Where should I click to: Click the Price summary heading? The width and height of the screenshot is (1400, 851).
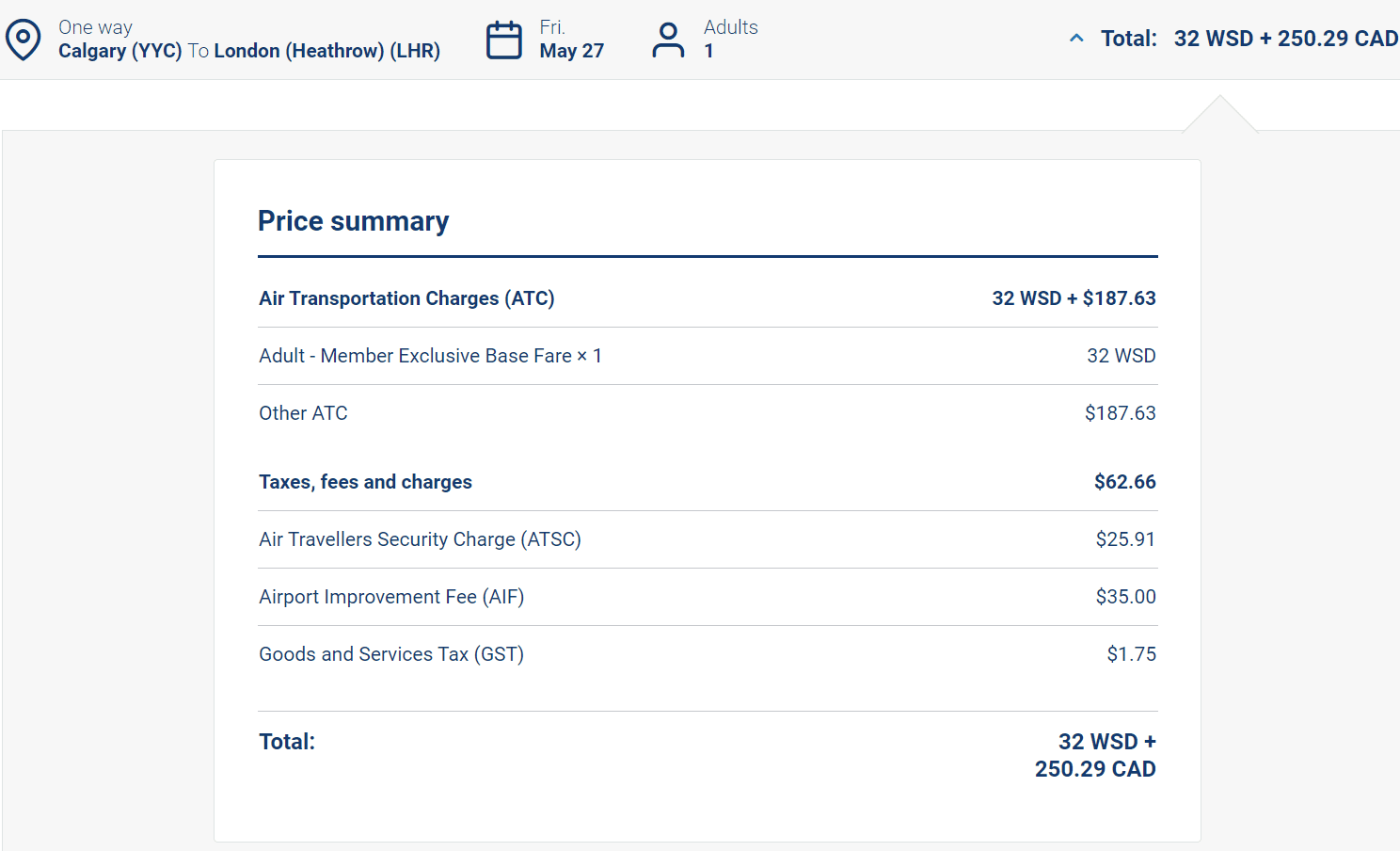tap(354, 221)
